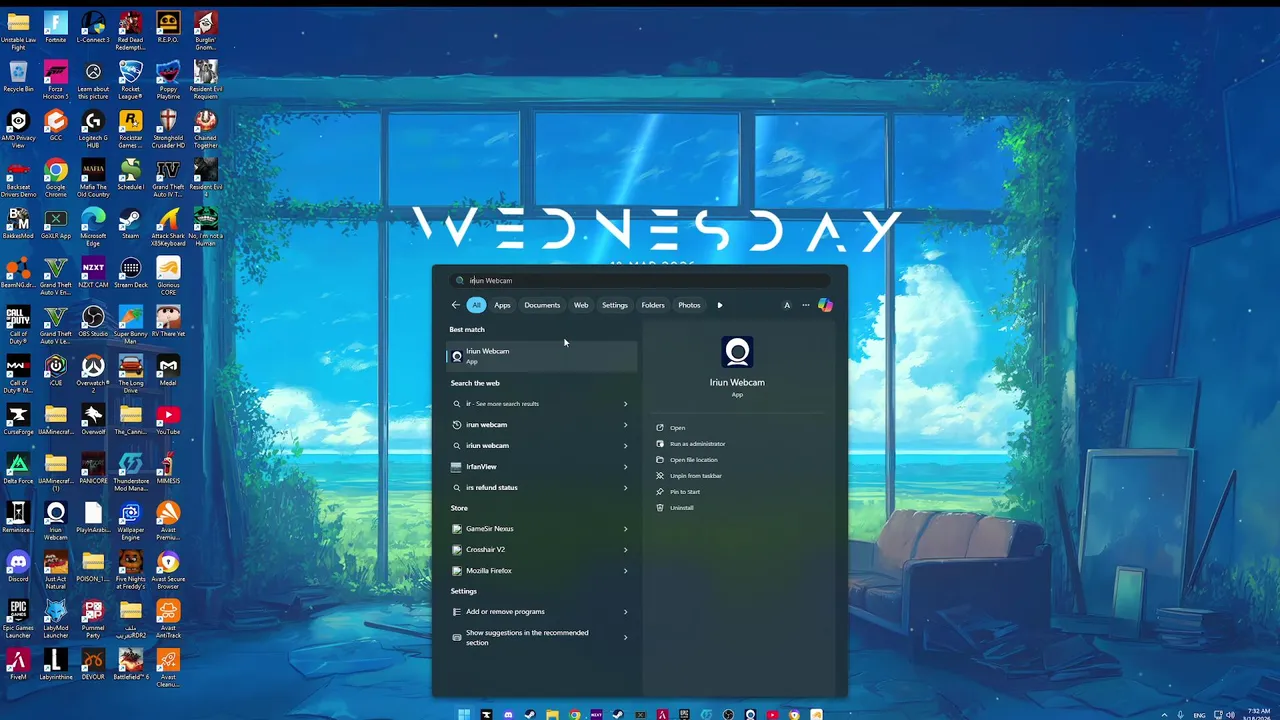Image resolution: width=1280 pixels, height=720 pixels.
Task: Select the Wallpaper Engine desktop icon
Action: pos(130,521)
